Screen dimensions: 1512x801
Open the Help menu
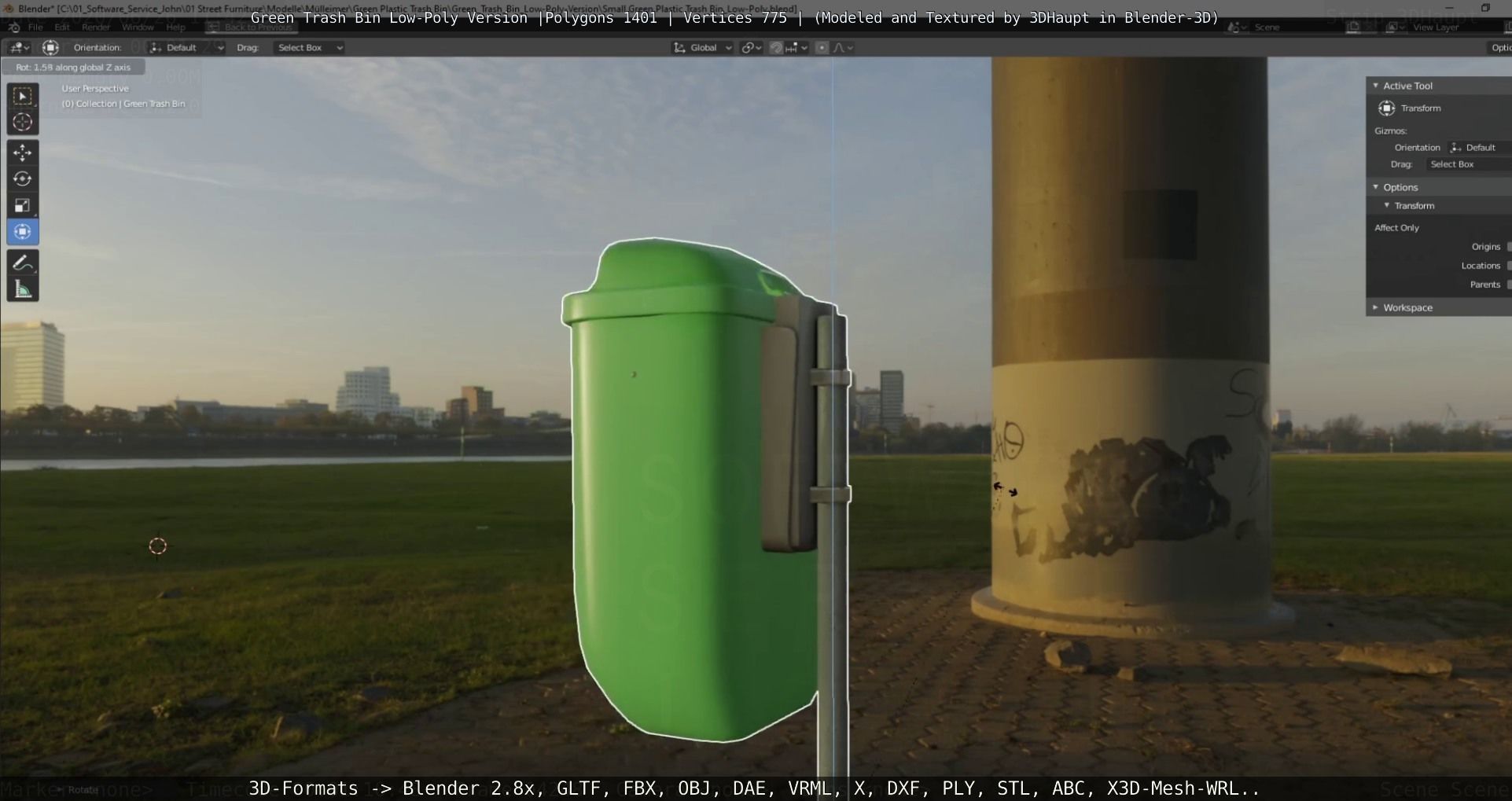(x=175, y=27)
